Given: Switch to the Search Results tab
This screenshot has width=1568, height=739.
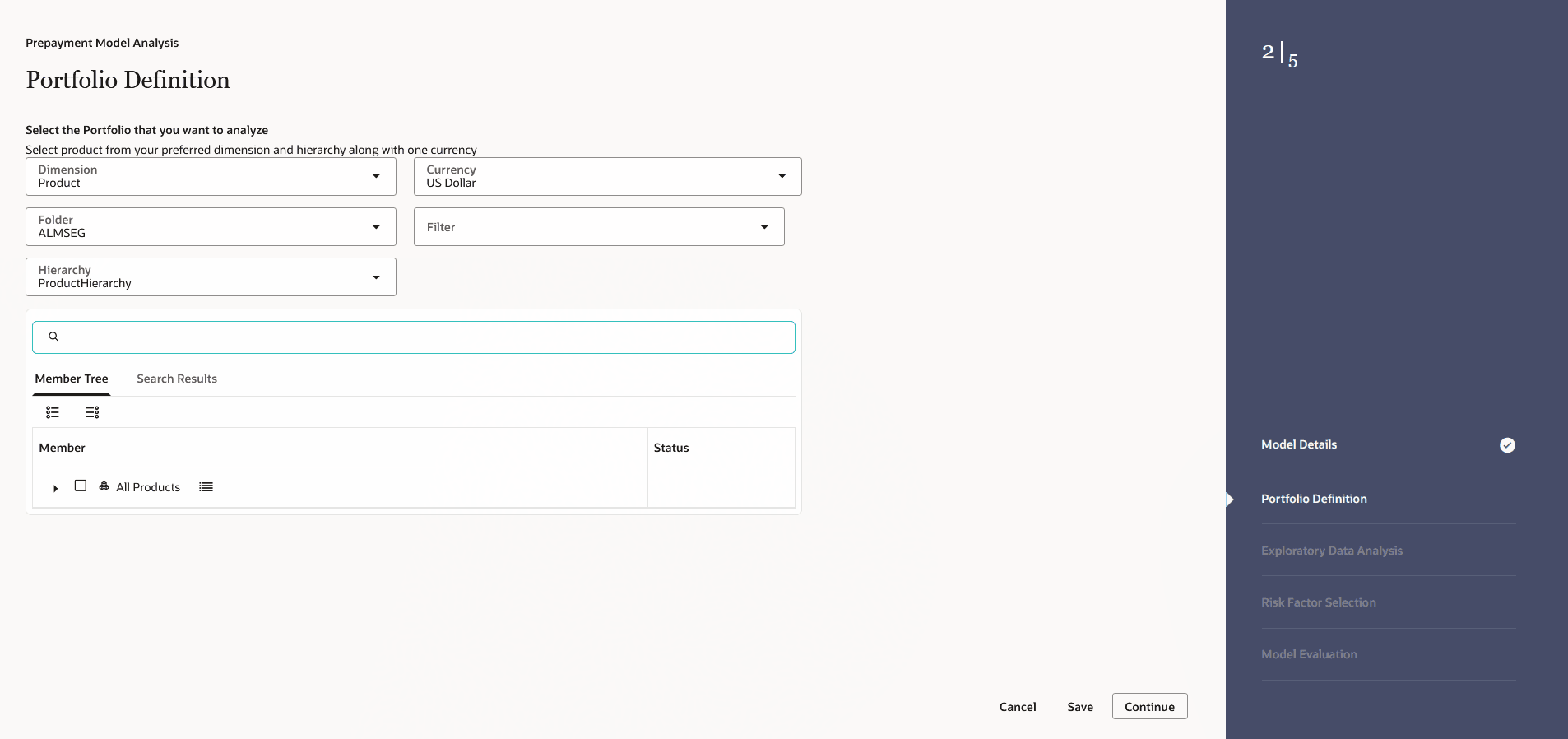Looking at the screenshot, I should point(177,379).
